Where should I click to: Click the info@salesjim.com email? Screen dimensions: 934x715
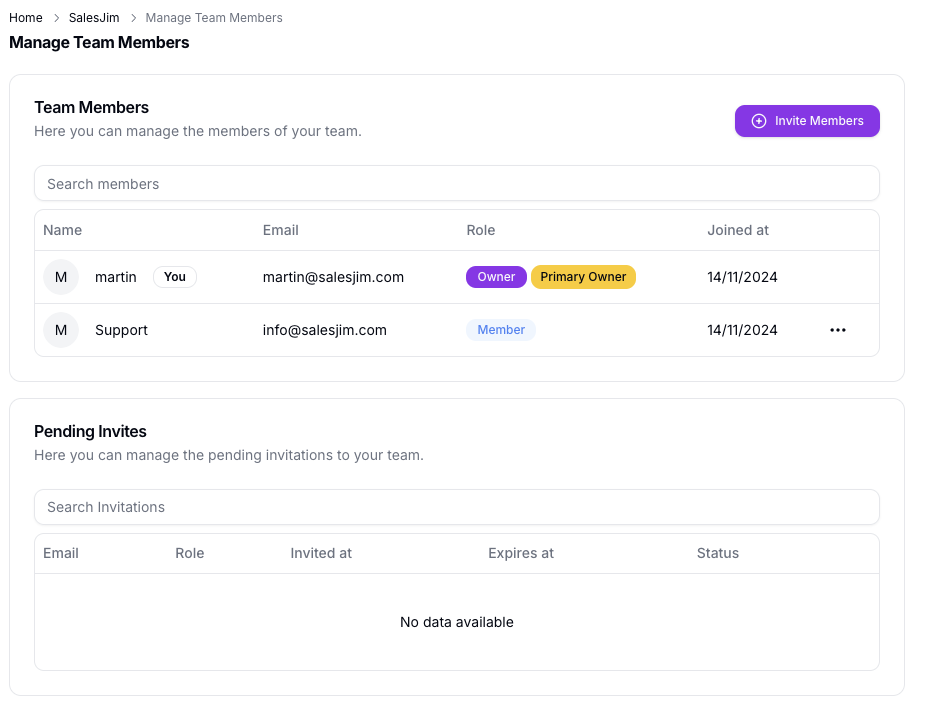(x=325, y=330)
